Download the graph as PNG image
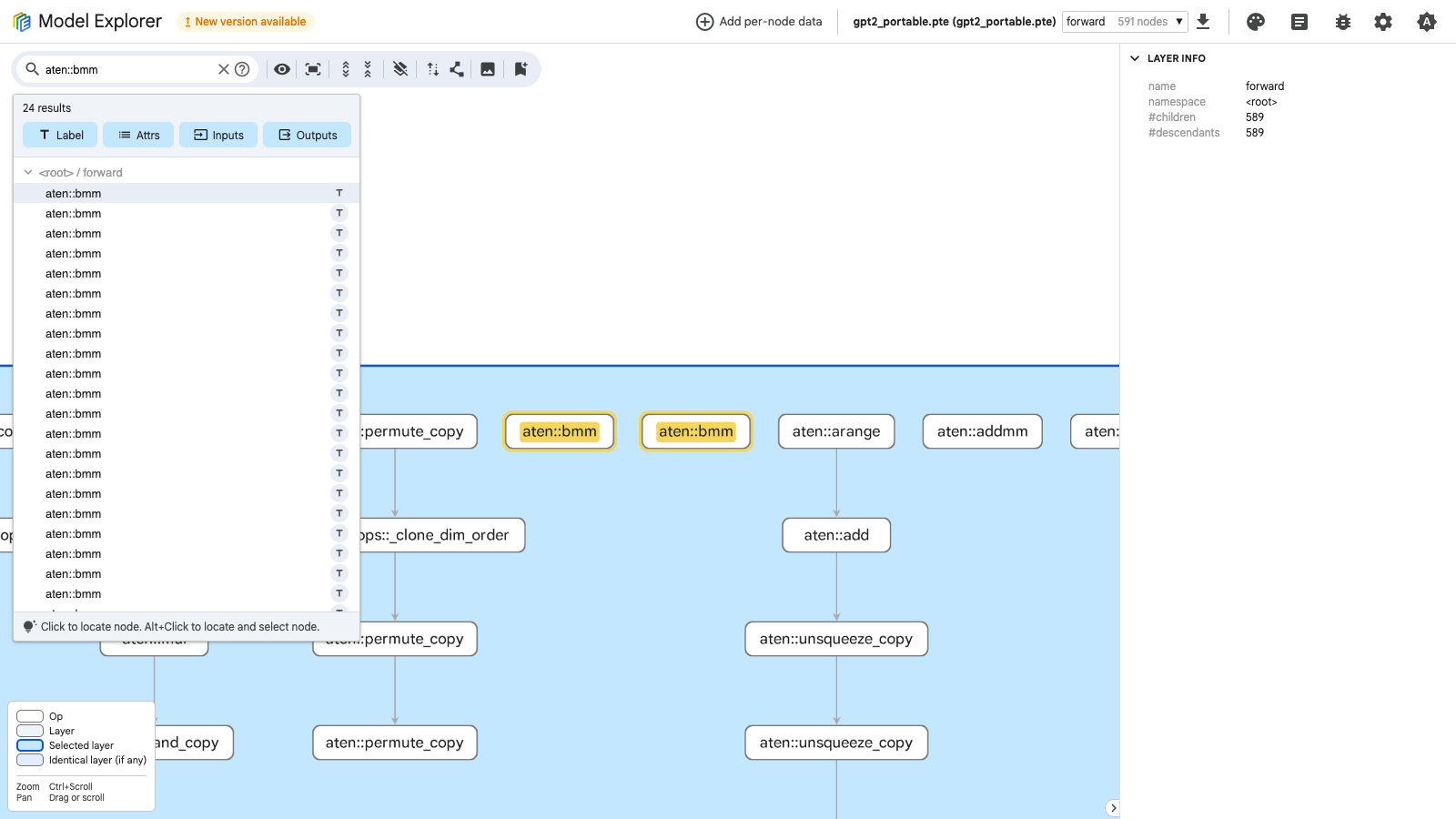The height and width of the screenshot is (819, 1456). point(488,69)
